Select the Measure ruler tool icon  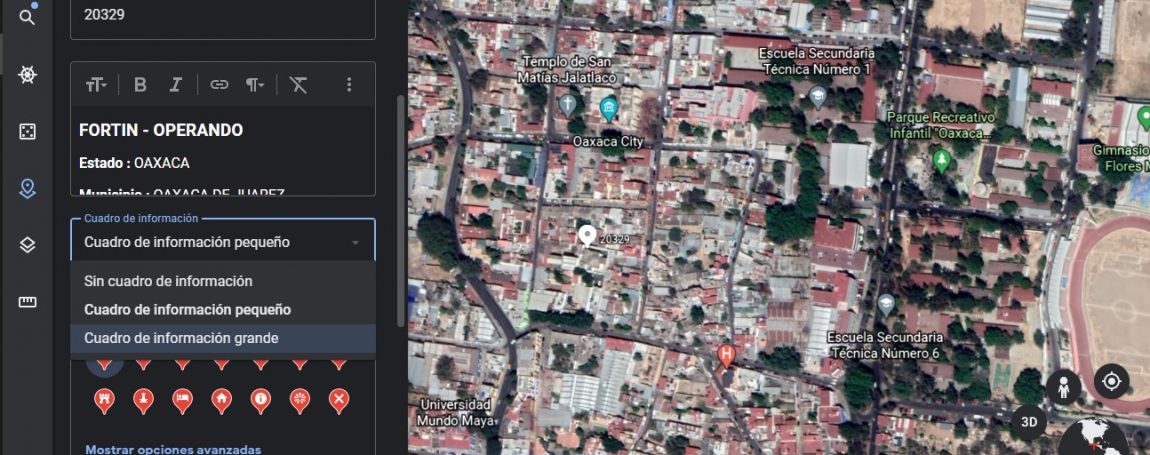[x=27, y=302]
